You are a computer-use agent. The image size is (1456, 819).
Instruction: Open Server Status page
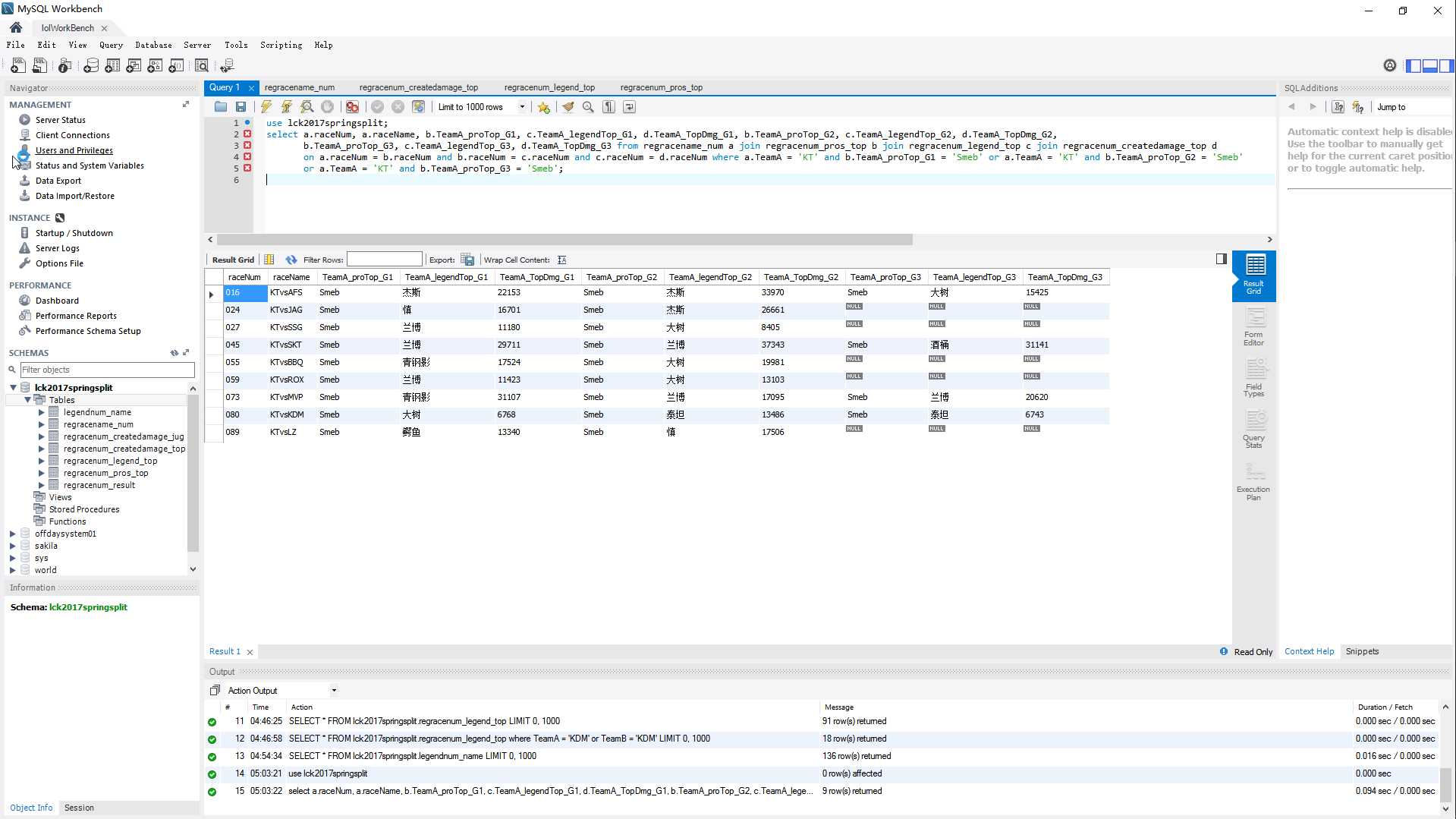(x=61, y=120)
